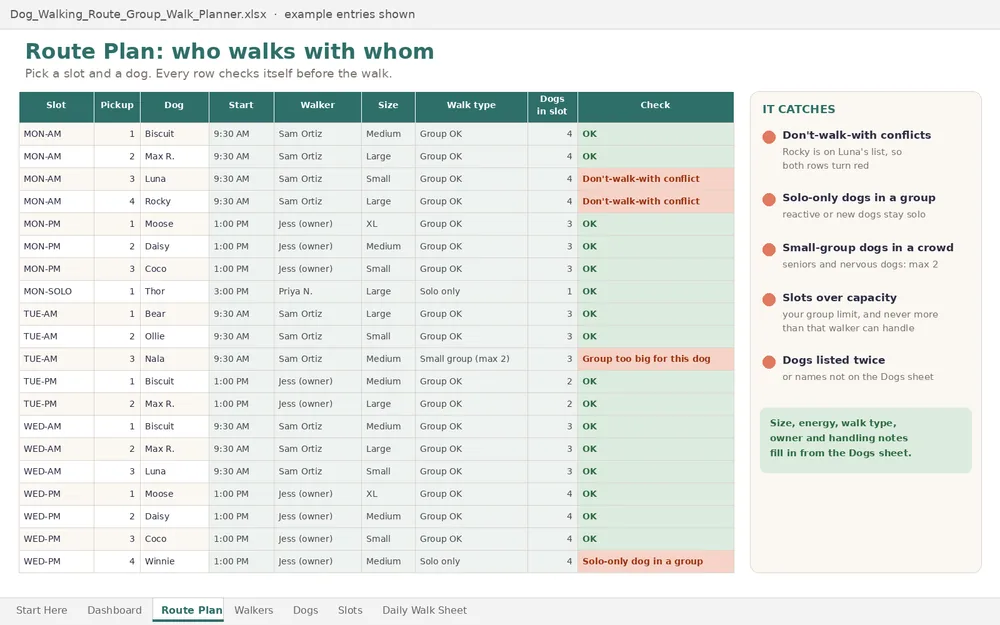Select the Thor dog cell
The image size is (1000, 625).
[174, 291]
